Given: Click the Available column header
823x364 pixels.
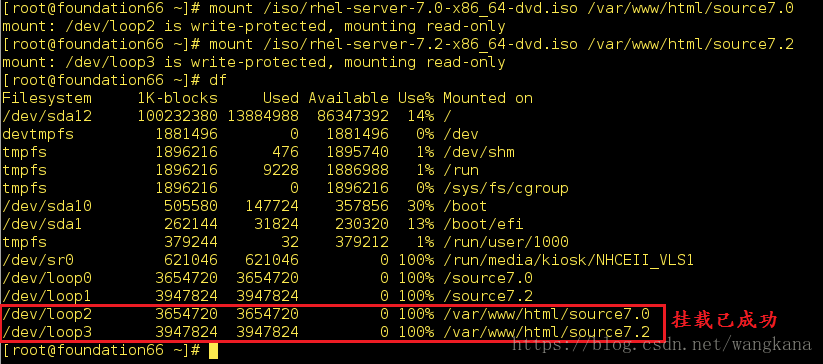Looking at the screenshot, I should [349, 98].
